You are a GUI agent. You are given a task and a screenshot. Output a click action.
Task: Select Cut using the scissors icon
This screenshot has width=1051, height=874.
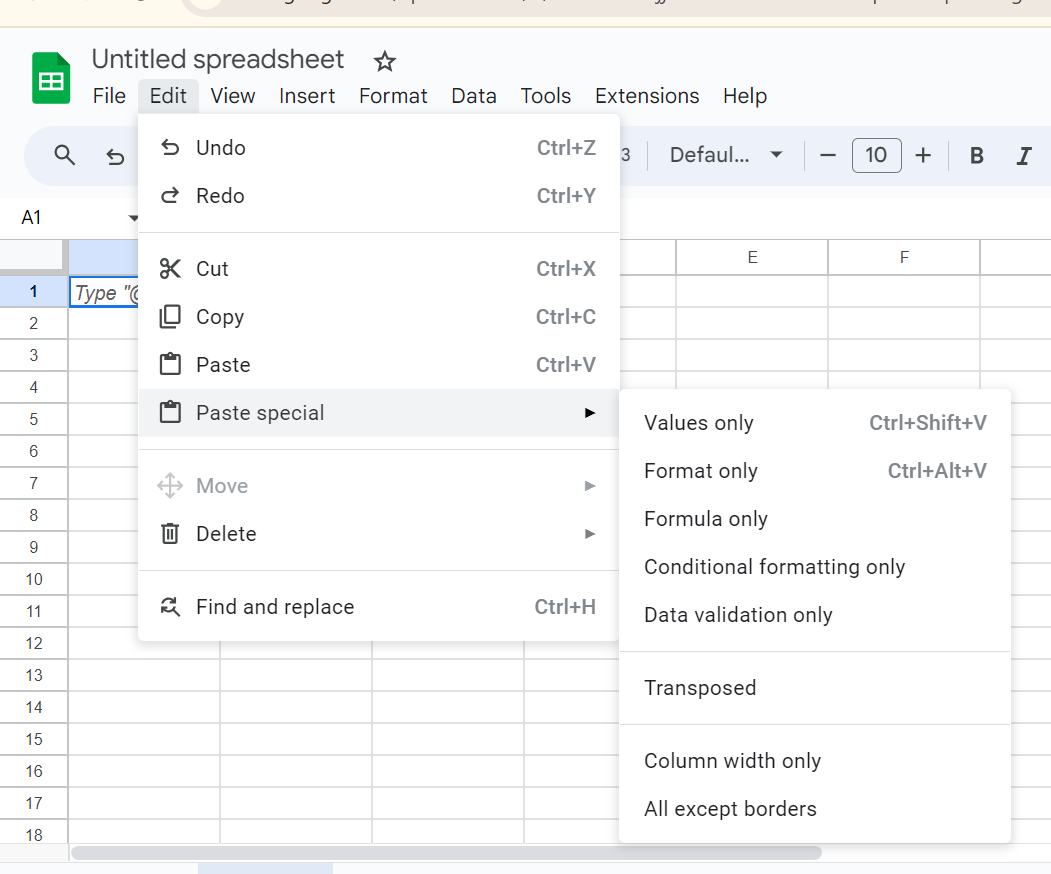point(171,268)
